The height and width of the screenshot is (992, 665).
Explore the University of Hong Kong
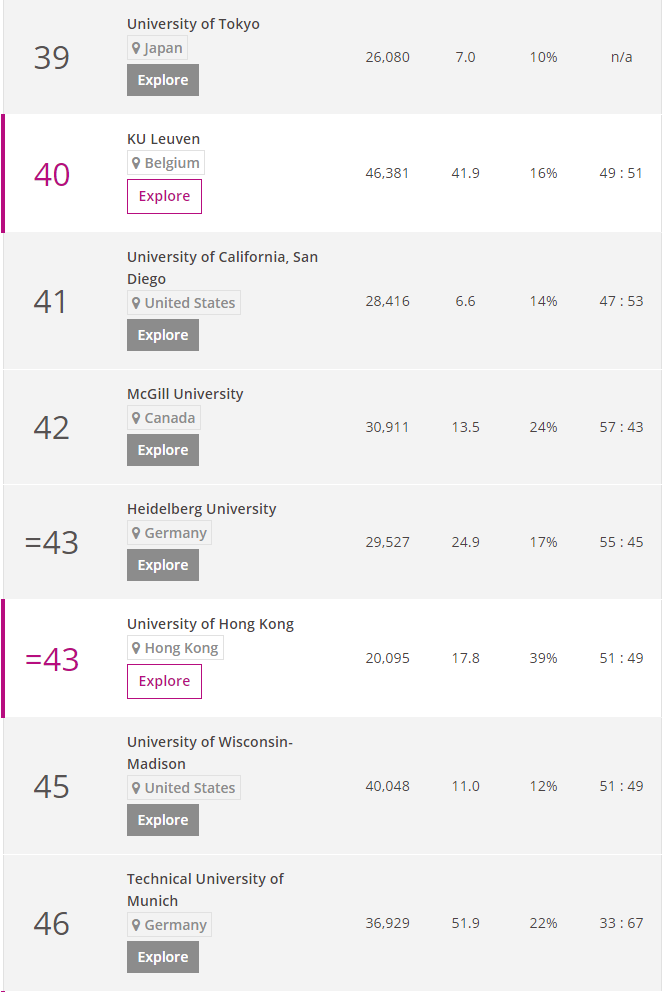click(x=164, y=681)
